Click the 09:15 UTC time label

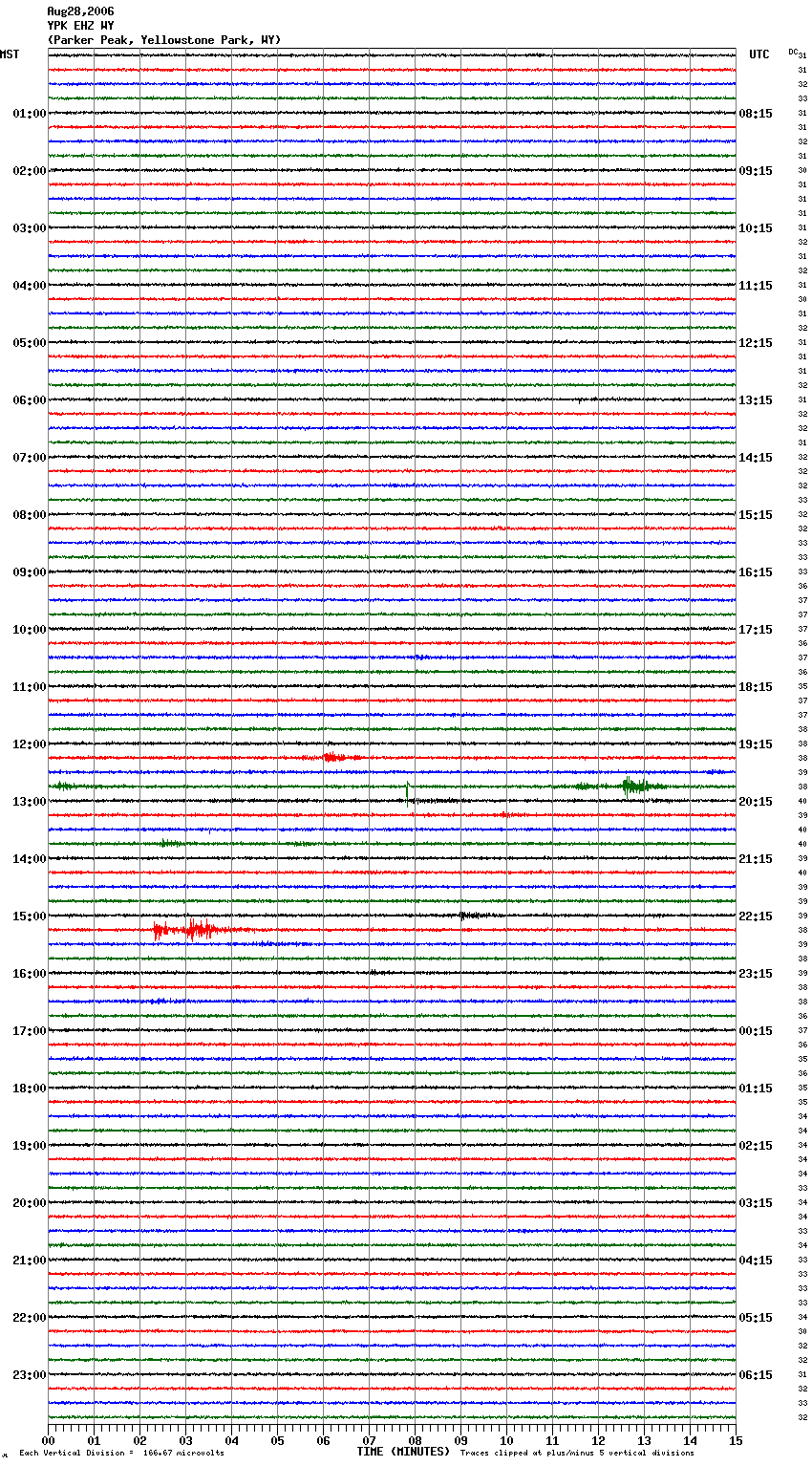coord(756,171)
